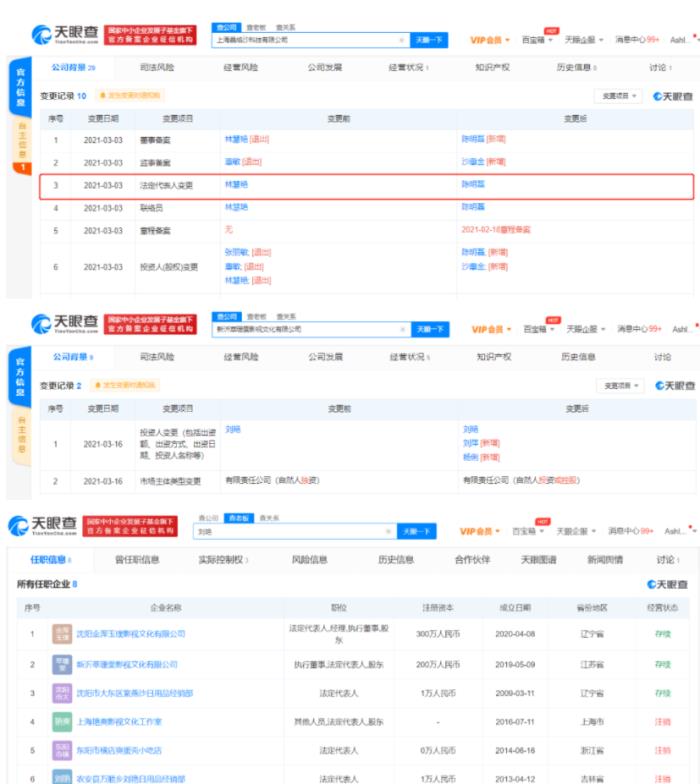The width and height of the screenshot is (700, 784).
Task: Click the logo icon for 东阳市横店乖重亮小吃店
Action: tap(62, 750)
